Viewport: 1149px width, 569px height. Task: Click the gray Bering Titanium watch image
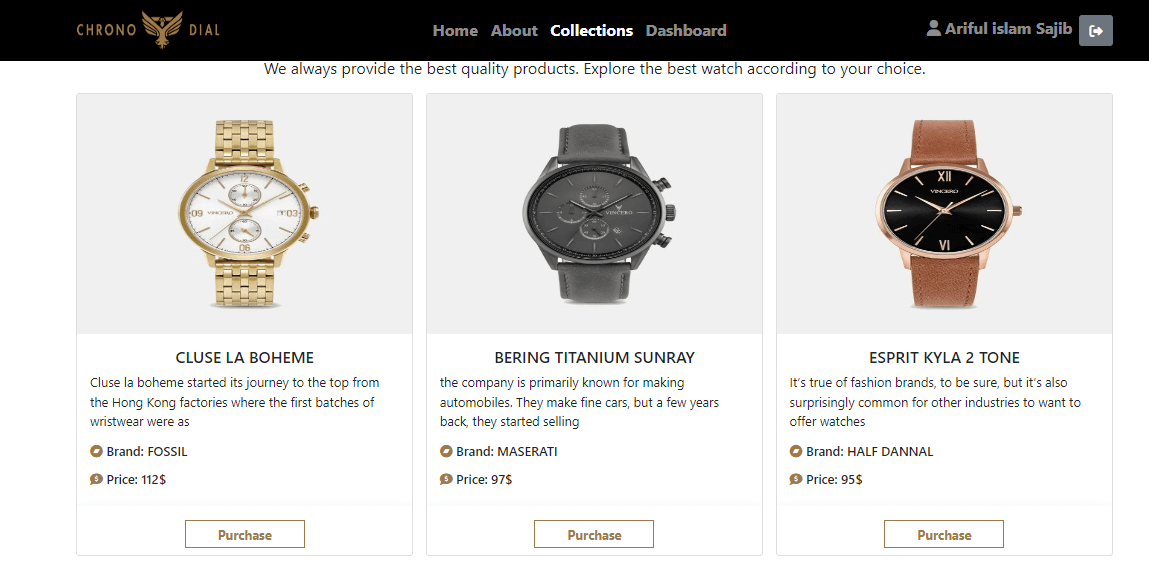[595, 213]
